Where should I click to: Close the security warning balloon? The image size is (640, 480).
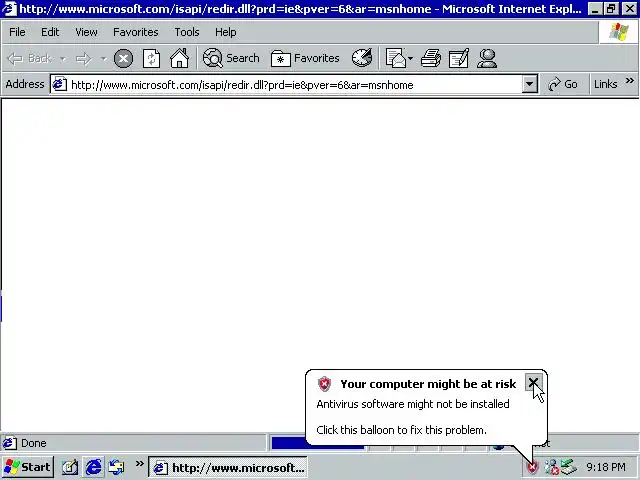pos(533,383)
